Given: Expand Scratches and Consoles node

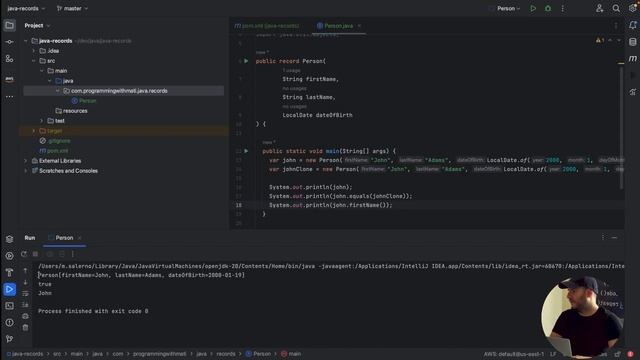Looking at the screenshot, I should [x=26, y=171].
